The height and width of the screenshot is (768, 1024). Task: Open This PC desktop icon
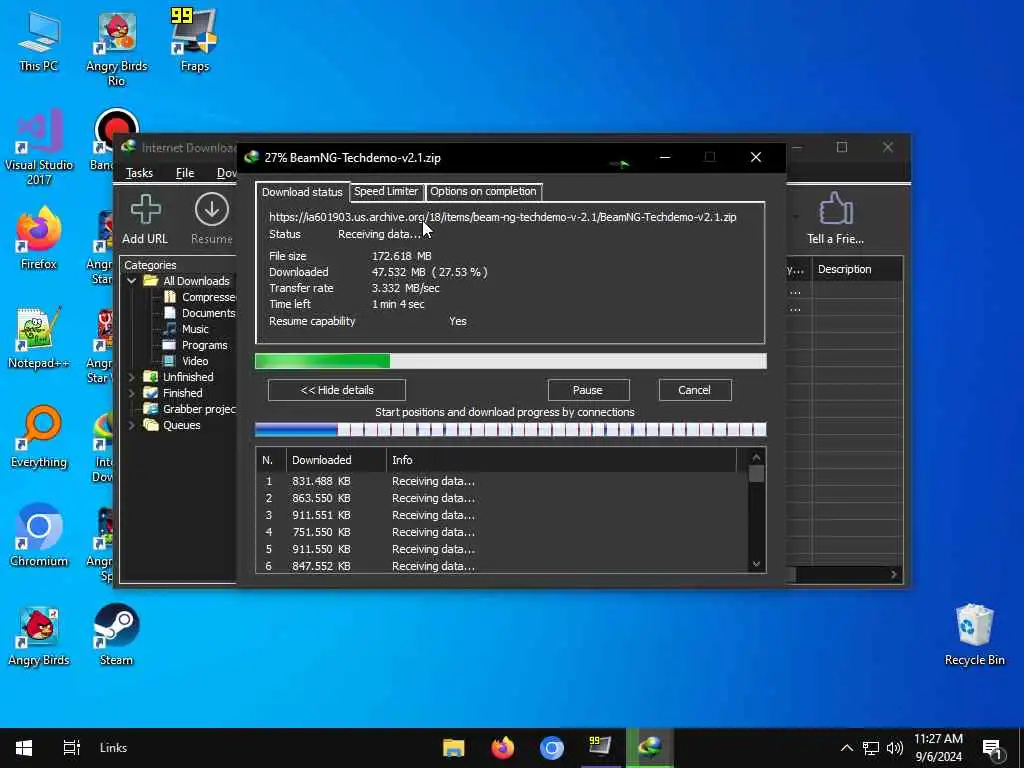click(39, 41)
